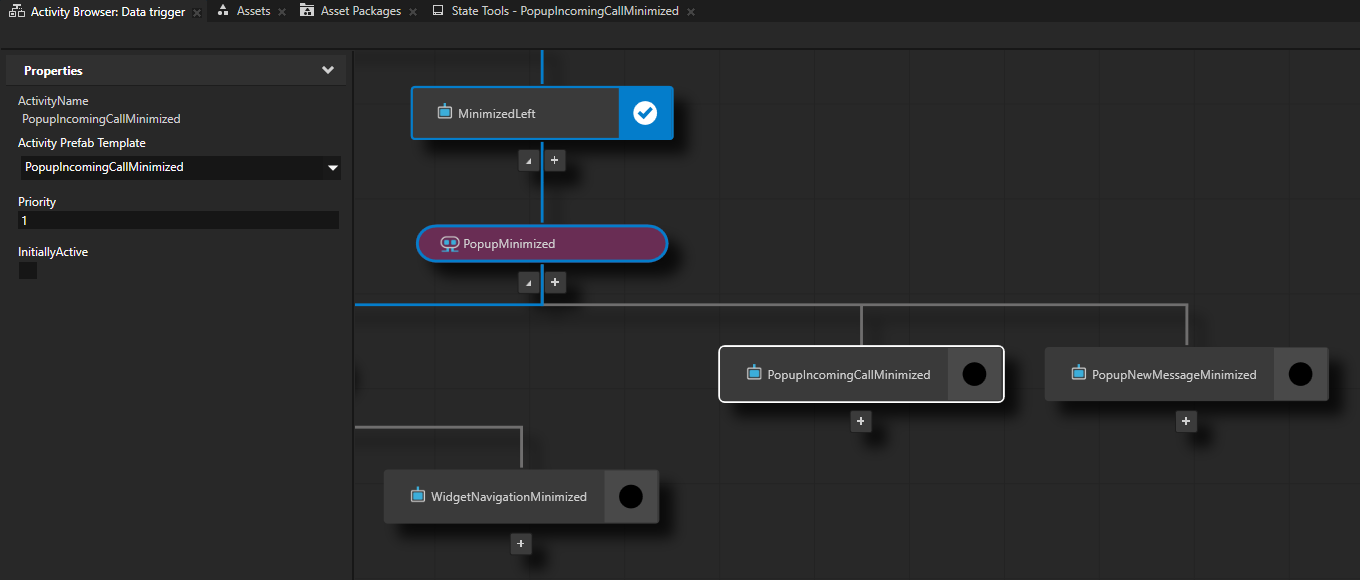Click the WidgetNavigationMinimized node icon
This screenshot has width=1360, height=580.
pyautogui.click(x=418, y=495)
